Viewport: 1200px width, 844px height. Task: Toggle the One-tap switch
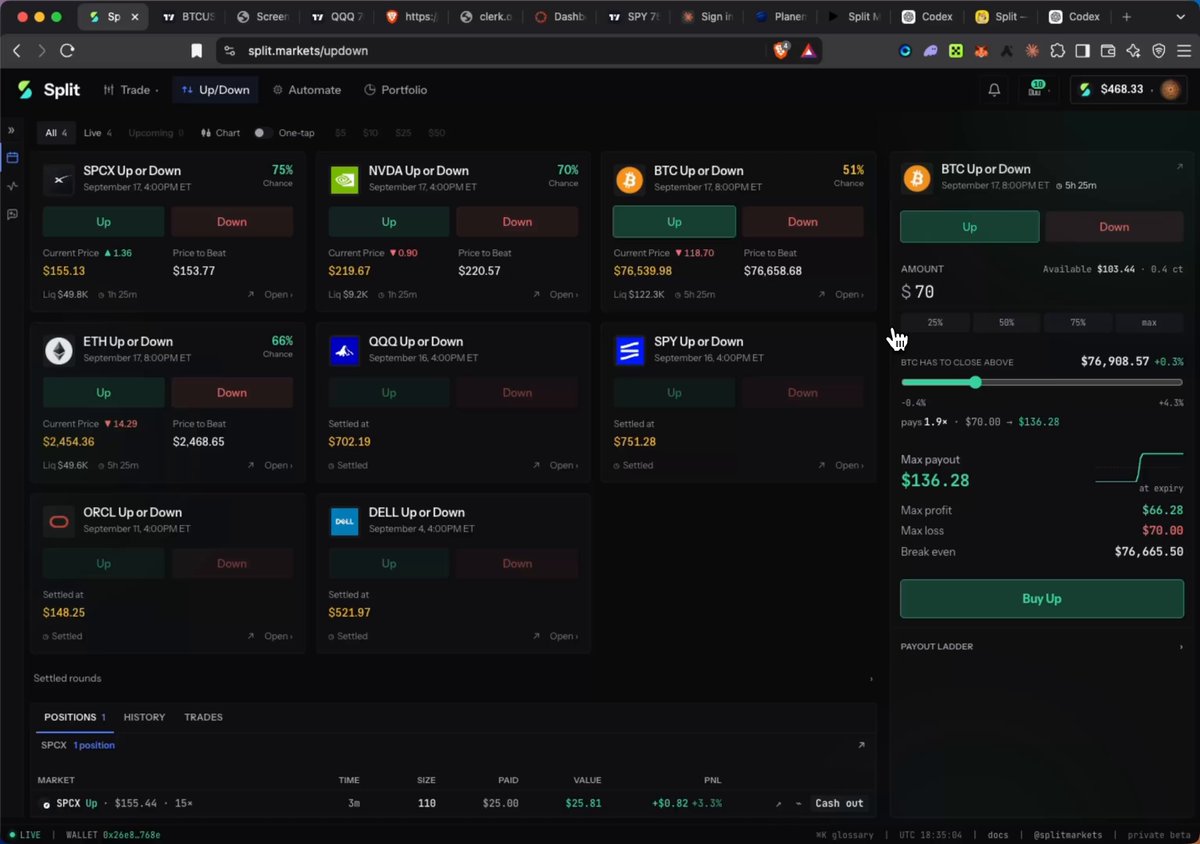coord(263,133)
